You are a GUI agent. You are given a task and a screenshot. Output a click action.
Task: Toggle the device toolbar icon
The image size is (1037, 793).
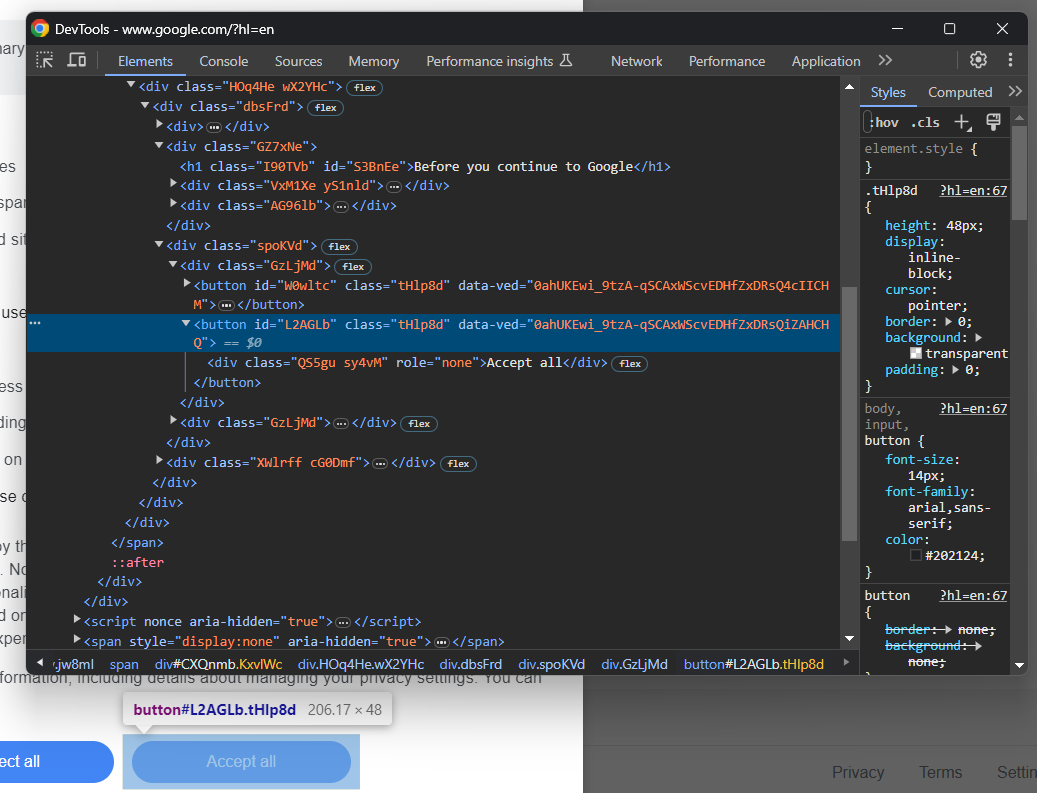76,60
